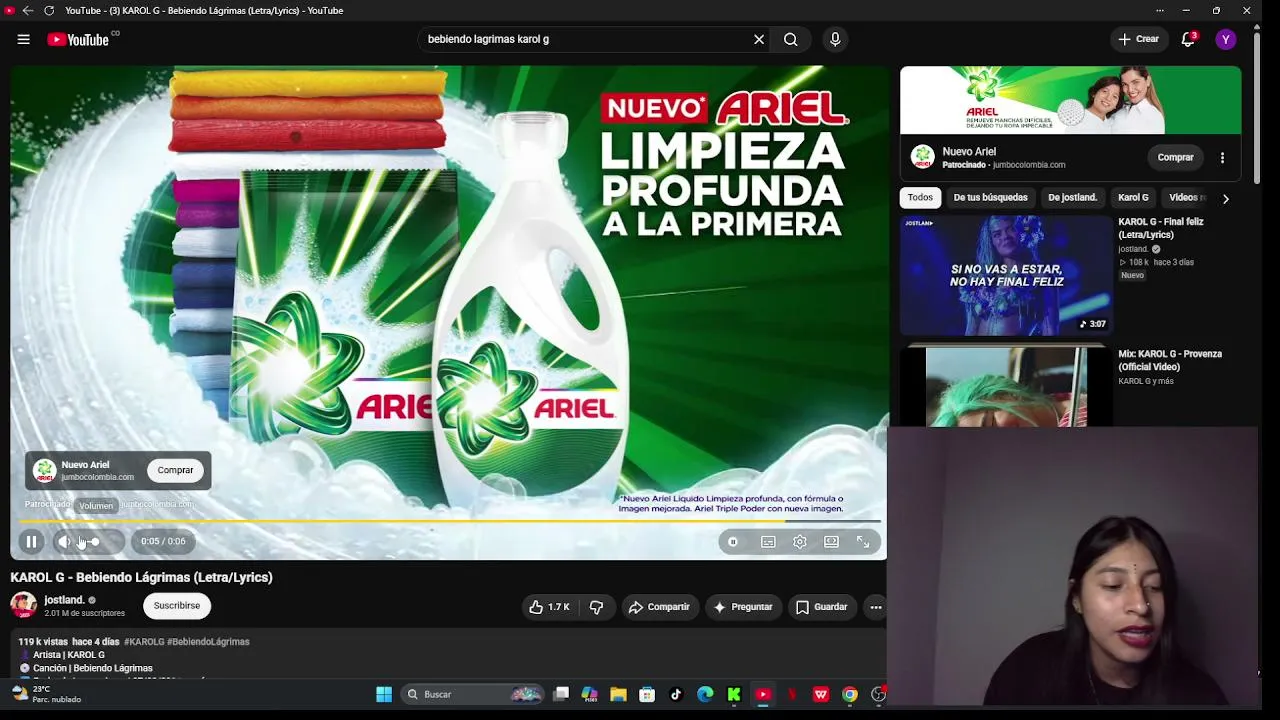The width and height of the screenshot is (1280, 720).
Task: Select the Todos filter chip
Action: click(x=920, y=198)
